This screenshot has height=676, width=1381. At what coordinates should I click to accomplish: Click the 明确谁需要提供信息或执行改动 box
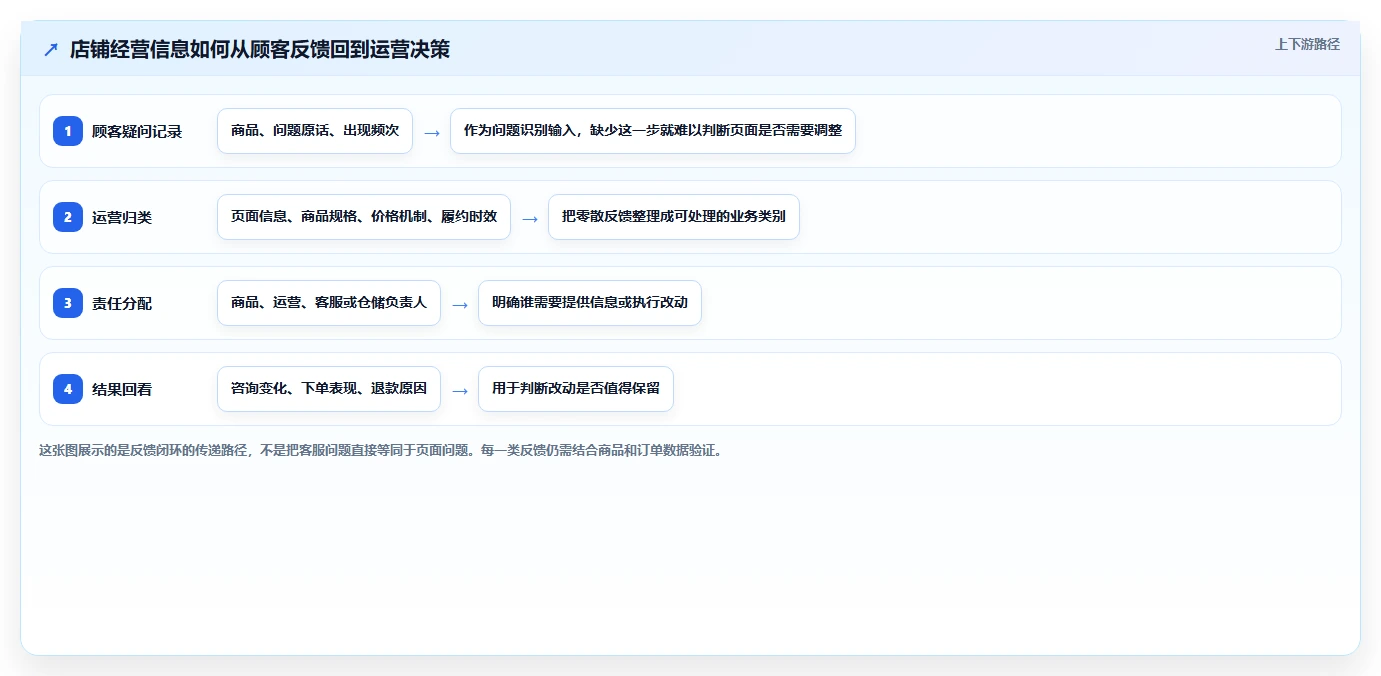[590, 303]
